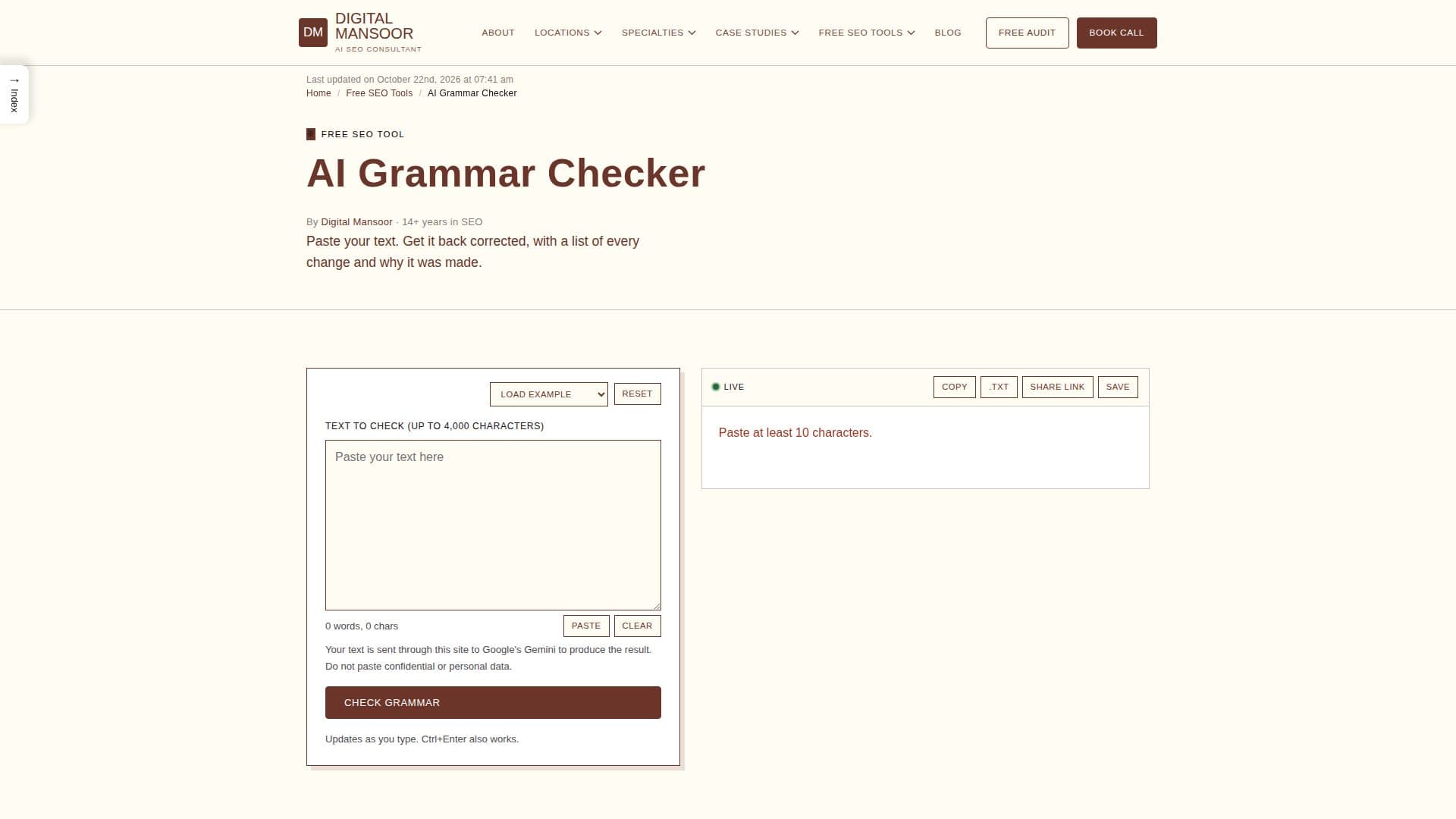The image size is (1456, 819).
Task: Click the Paste button below the textarea
Action: coord(586,626)
